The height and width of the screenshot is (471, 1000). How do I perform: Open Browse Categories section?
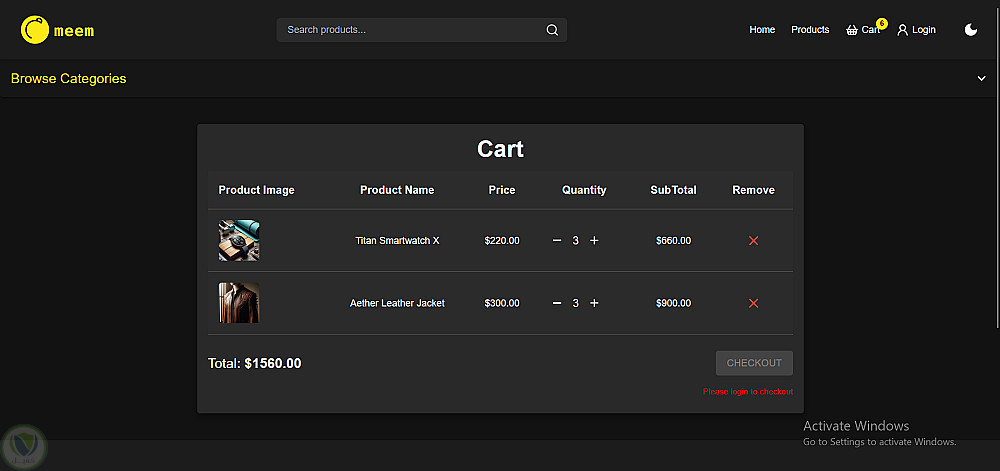[x=69, y=79]
